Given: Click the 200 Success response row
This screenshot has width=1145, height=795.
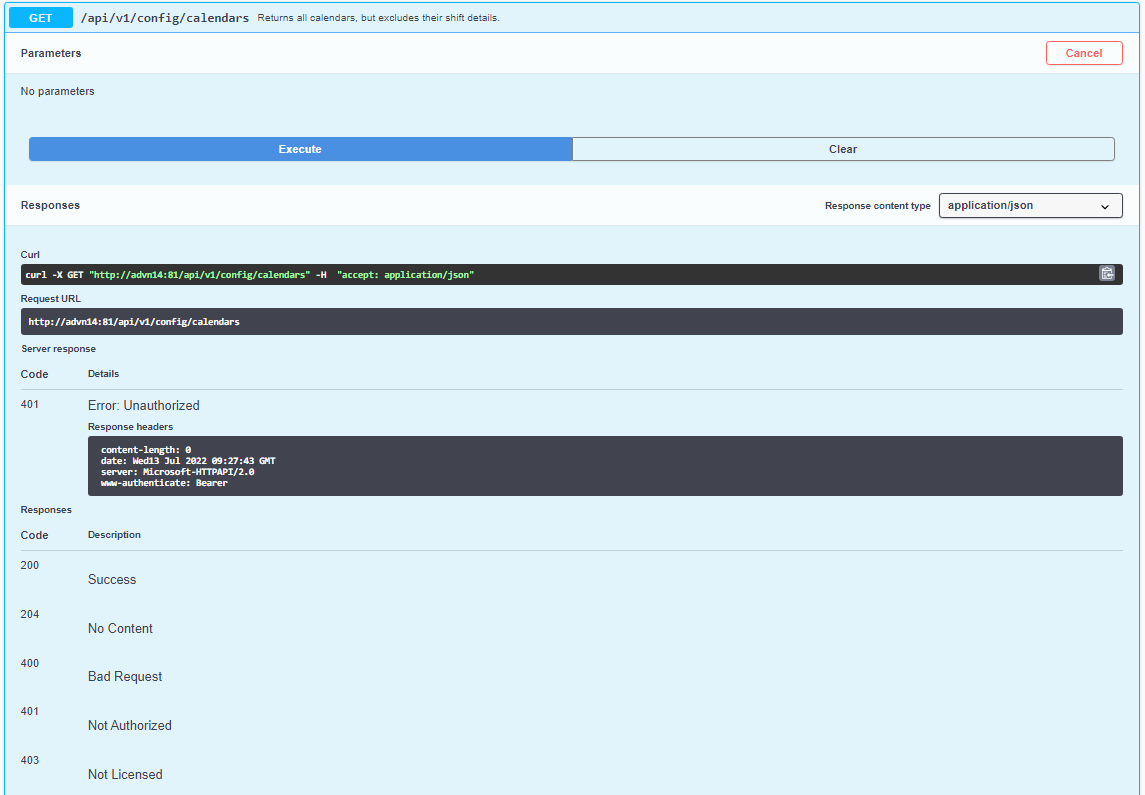Looking at the screenshot, I should (x=111, y=579).
